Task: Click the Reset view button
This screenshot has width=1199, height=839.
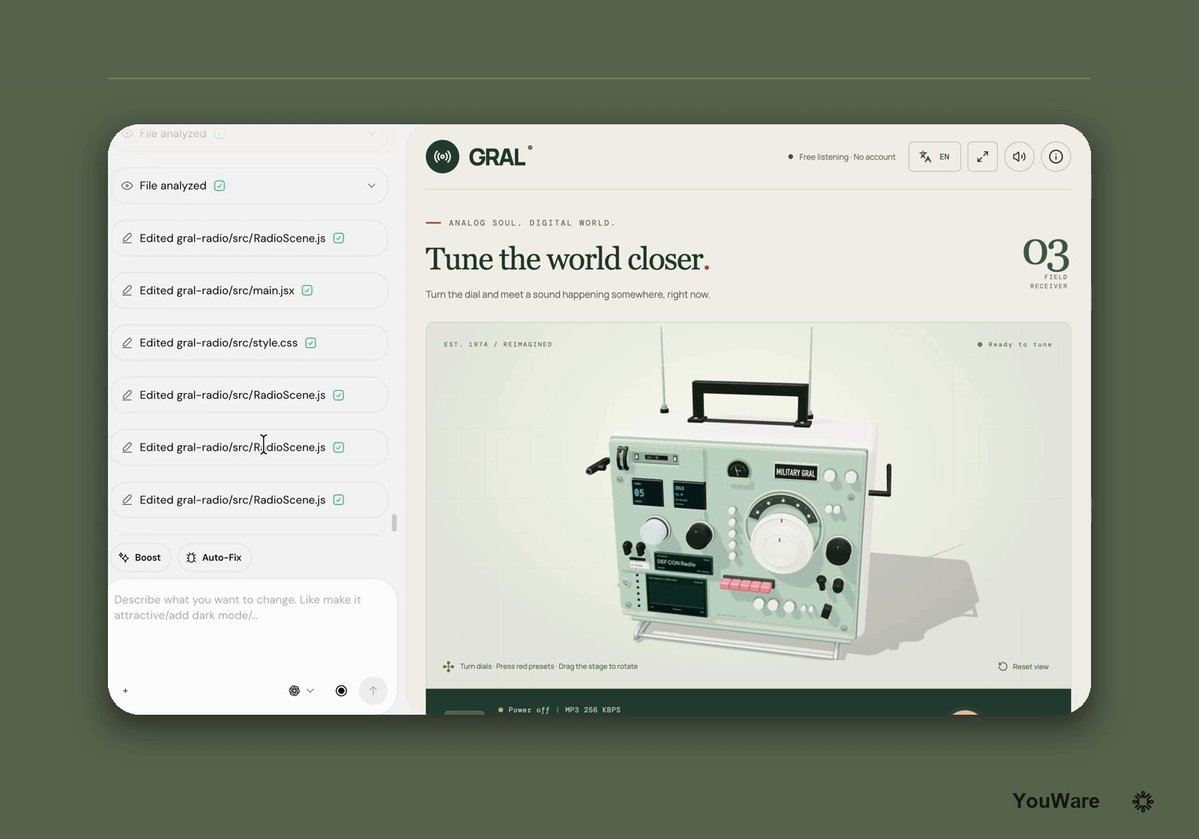Action: pyautogui.click(x=1023, y=667)
